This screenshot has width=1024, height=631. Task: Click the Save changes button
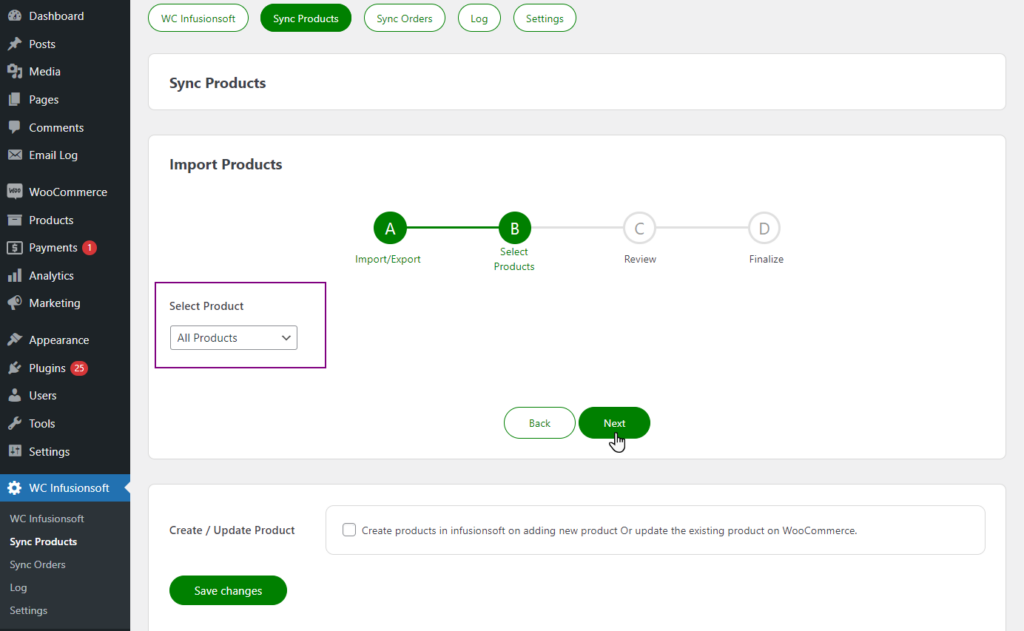tap(228, 591)
